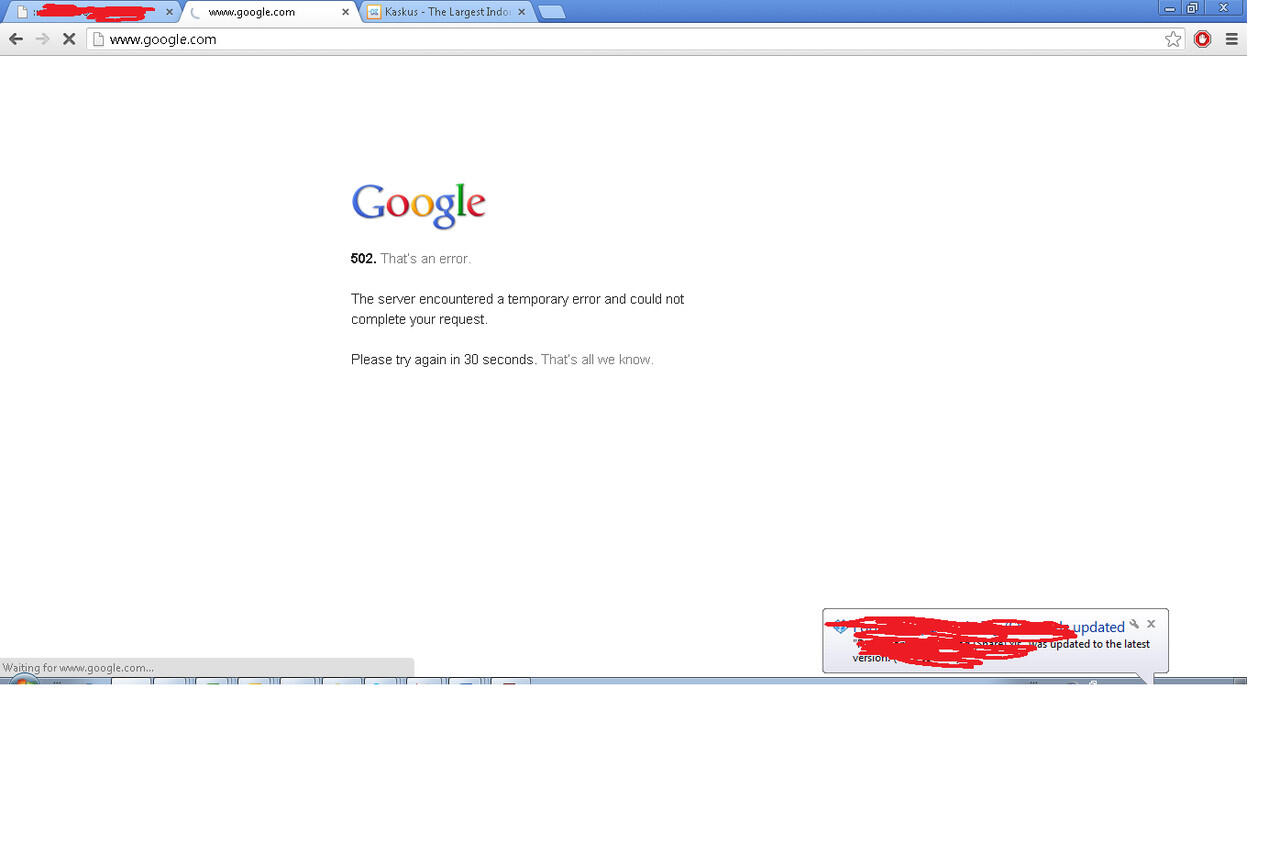
Task: Click "That's all we know." text
Action: click(597, 359)
